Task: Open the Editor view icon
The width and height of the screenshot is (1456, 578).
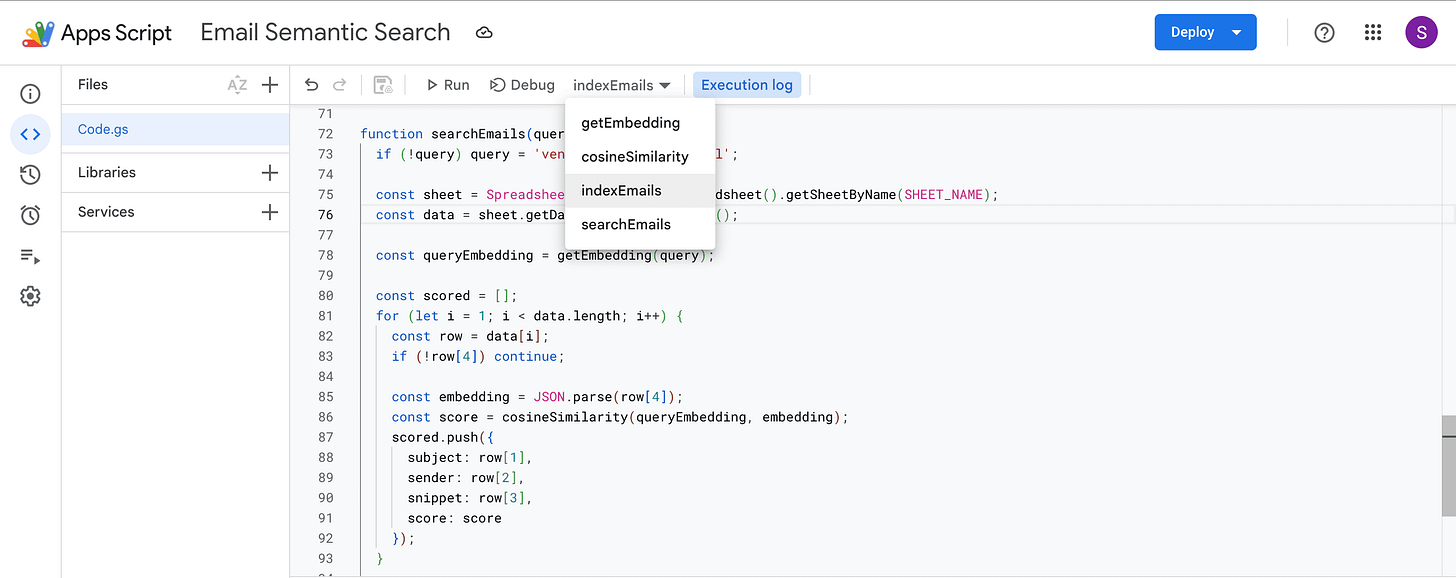Action: [30, 134]
